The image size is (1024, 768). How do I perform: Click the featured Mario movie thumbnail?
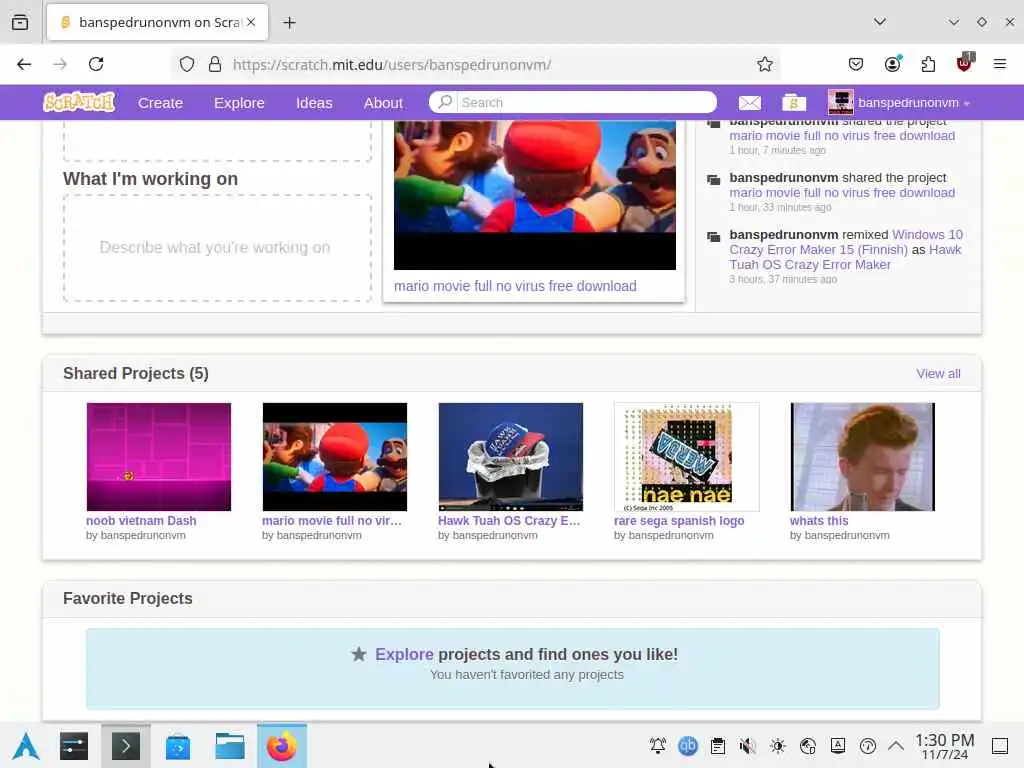pos(535,195)
